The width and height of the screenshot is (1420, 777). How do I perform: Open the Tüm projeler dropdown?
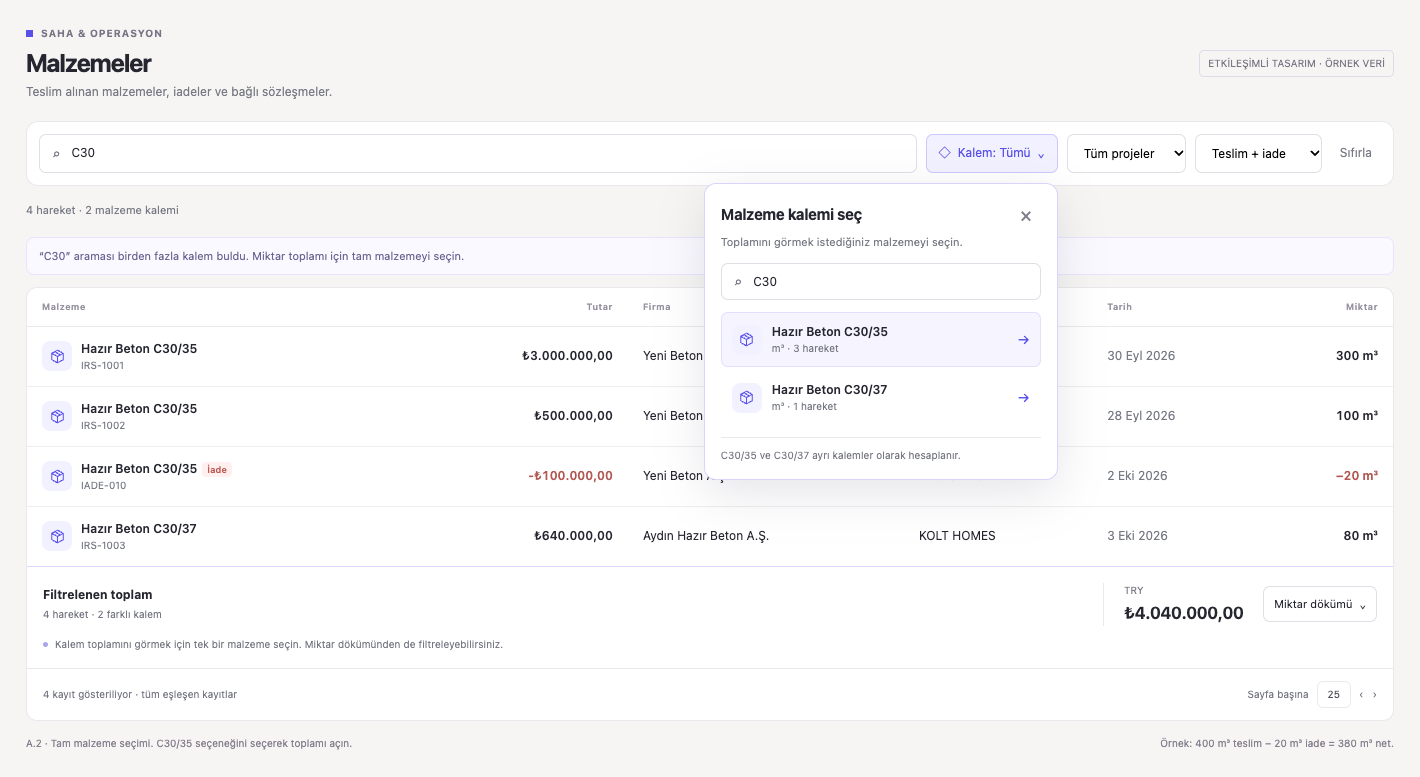coord(1127,153)
